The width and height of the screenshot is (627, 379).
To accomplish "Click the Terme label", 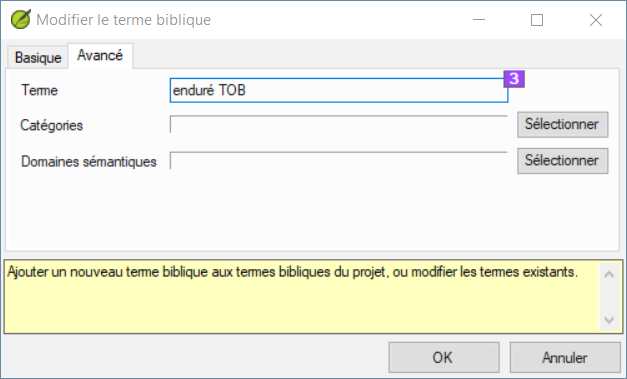I will click(x=39, y=90).
